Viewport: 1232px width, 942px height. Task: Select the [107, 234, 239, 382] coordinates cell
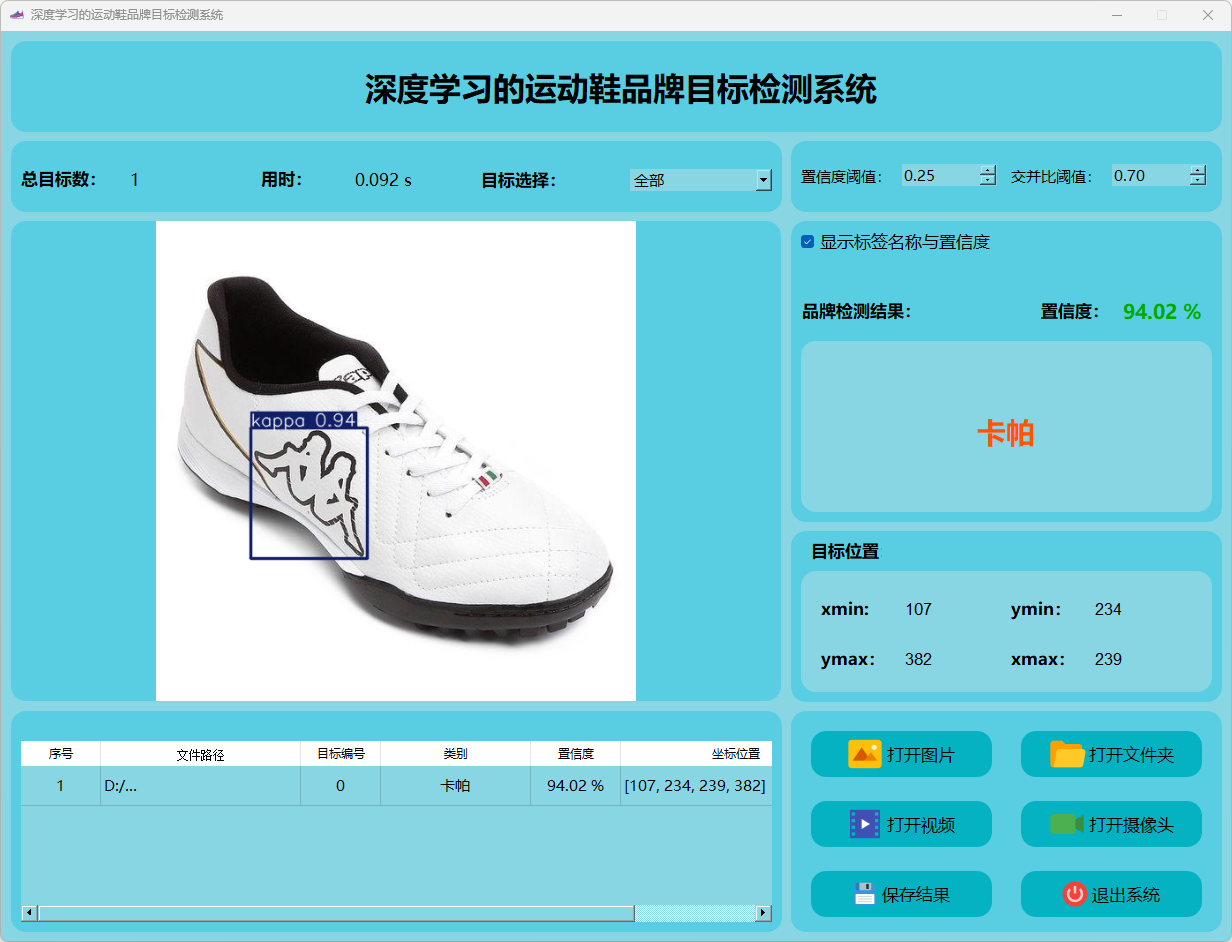[696, 786]
